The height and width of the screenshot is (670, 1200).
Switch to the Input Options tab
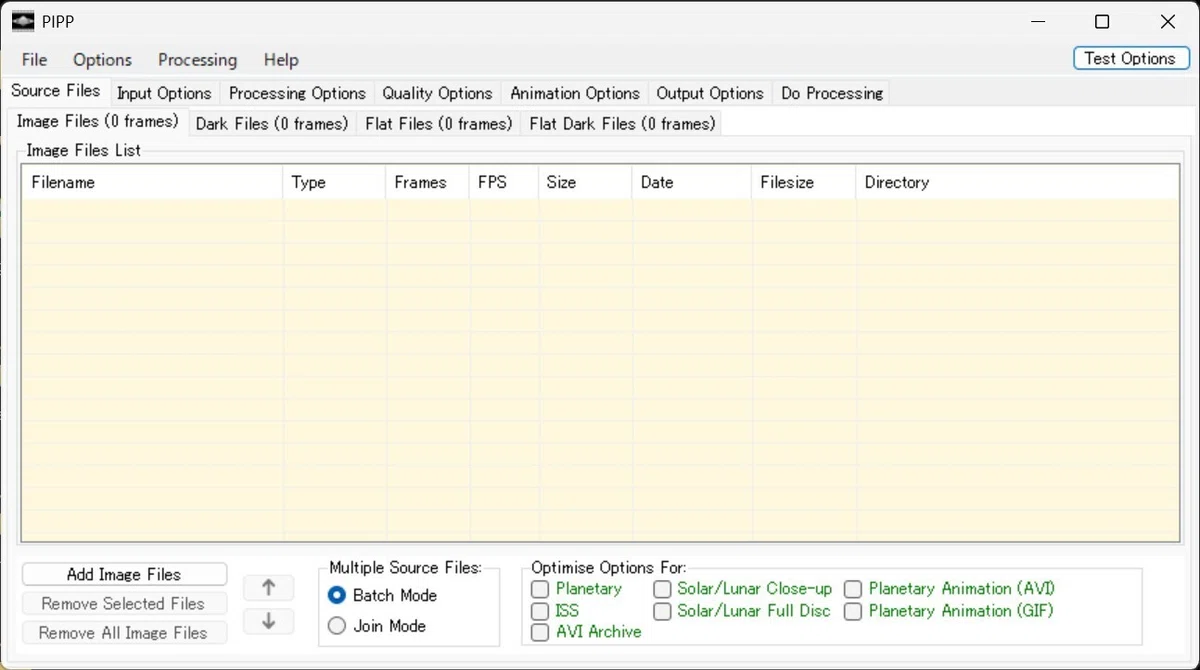click(x=164, y=93)
